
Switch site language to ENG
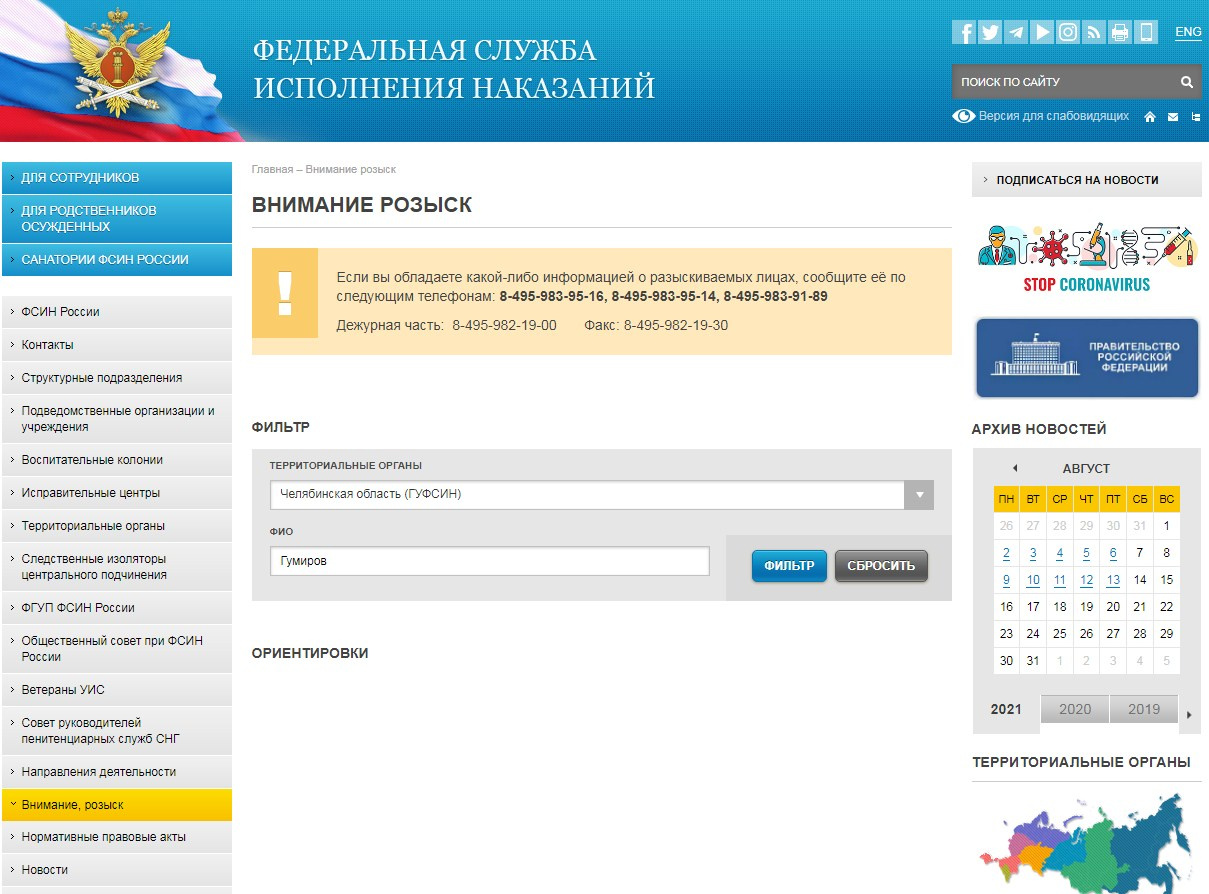pyautogui.click(x=1188, y=32)
